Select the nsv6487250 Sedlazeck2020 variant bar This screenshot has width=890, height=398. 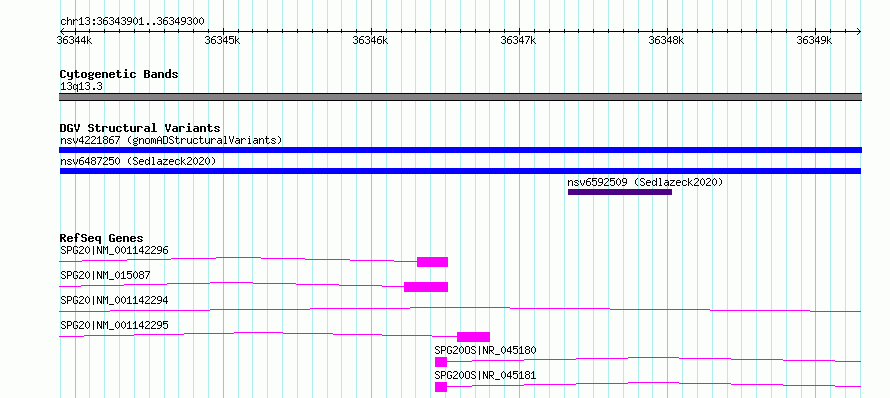click(460, 171)
